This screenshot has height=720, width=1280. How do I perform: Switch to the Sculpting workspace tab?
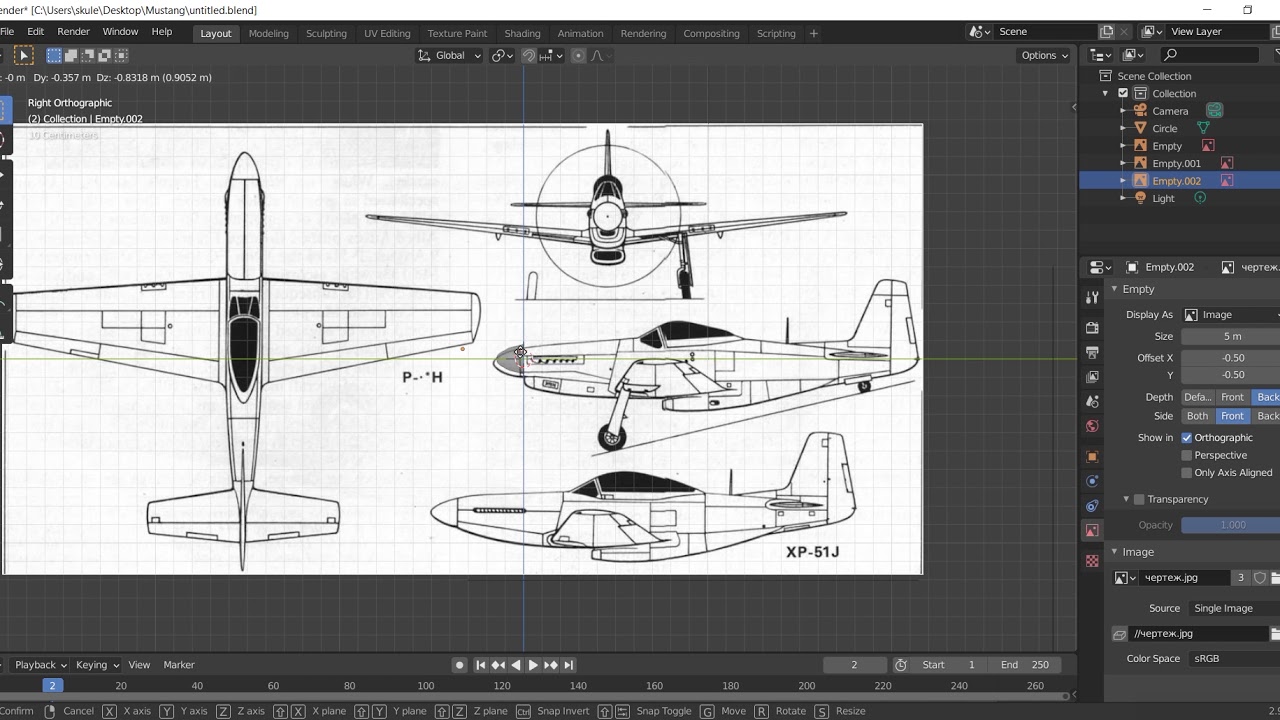[x=326, y=33]
